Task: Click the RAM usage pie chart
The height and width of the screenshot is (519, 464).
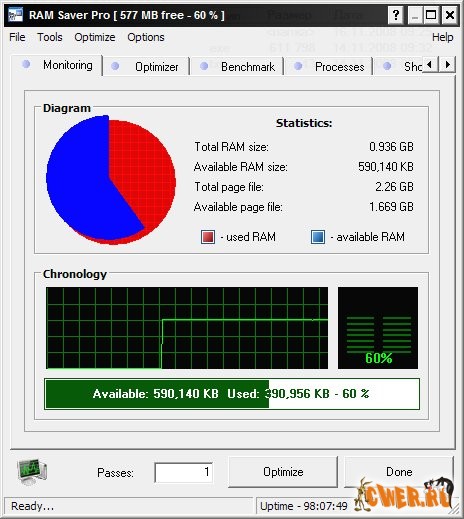Action: 111,179
